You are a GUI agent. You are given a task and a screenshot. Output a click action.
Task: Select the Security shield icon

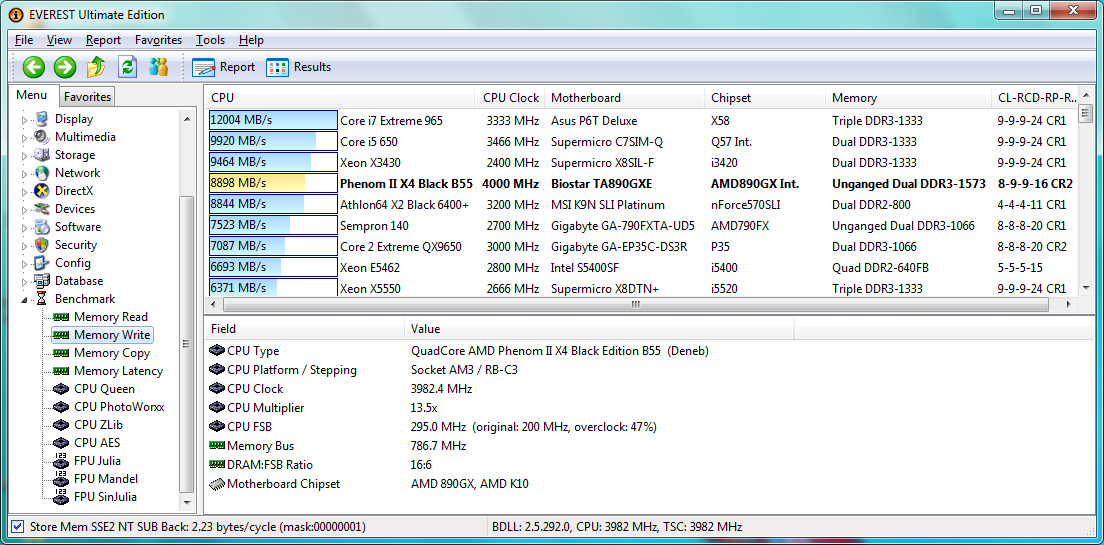coord(42,245)
